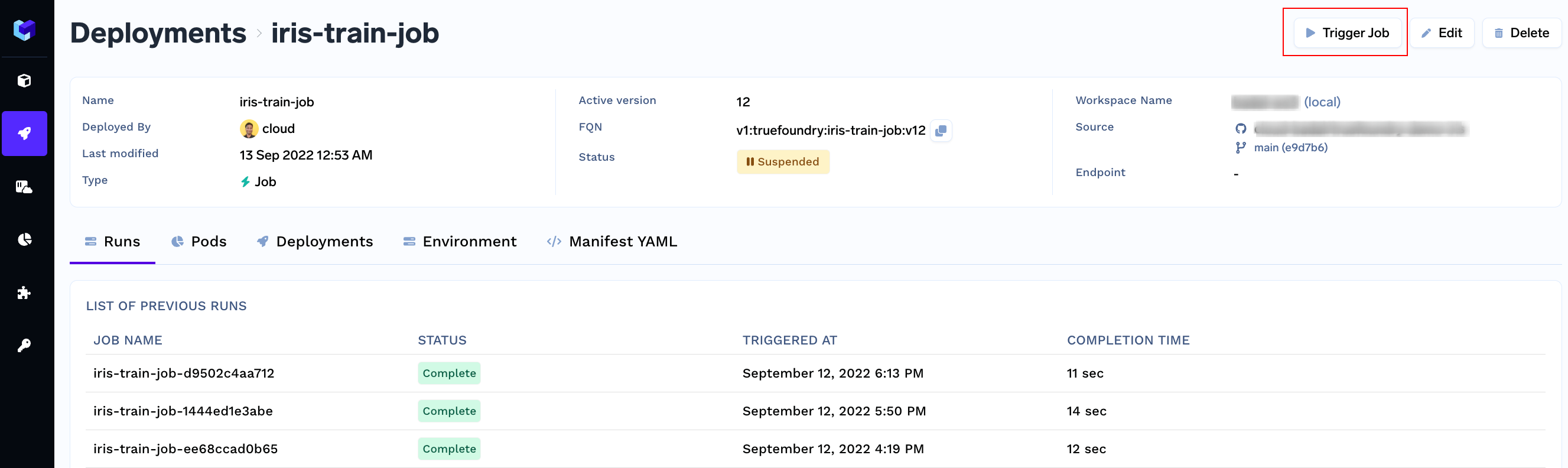
Task: Open the cube icon in sidebar
Action: (x=24, y=80)
